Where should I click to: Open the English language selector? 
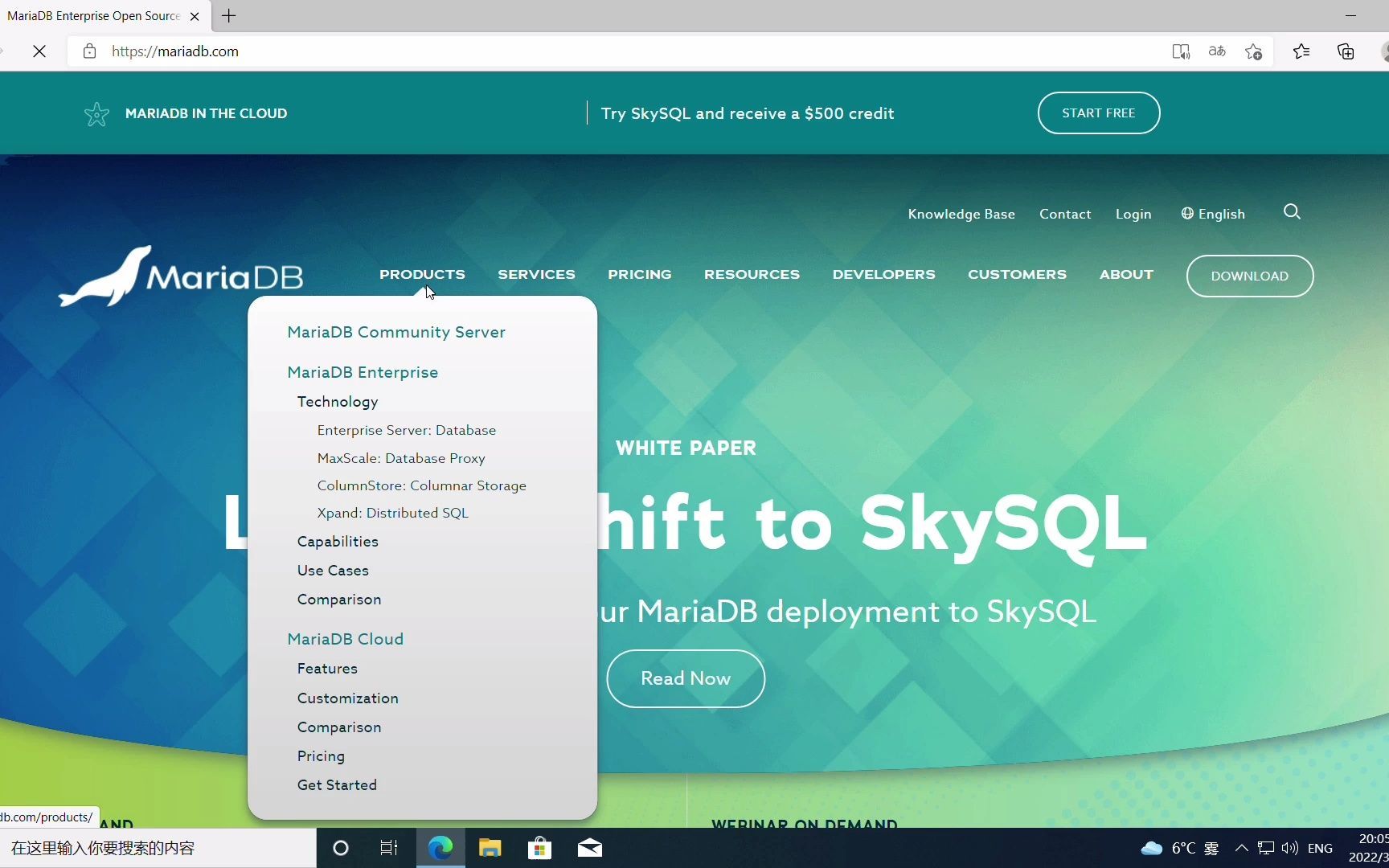1213,214
